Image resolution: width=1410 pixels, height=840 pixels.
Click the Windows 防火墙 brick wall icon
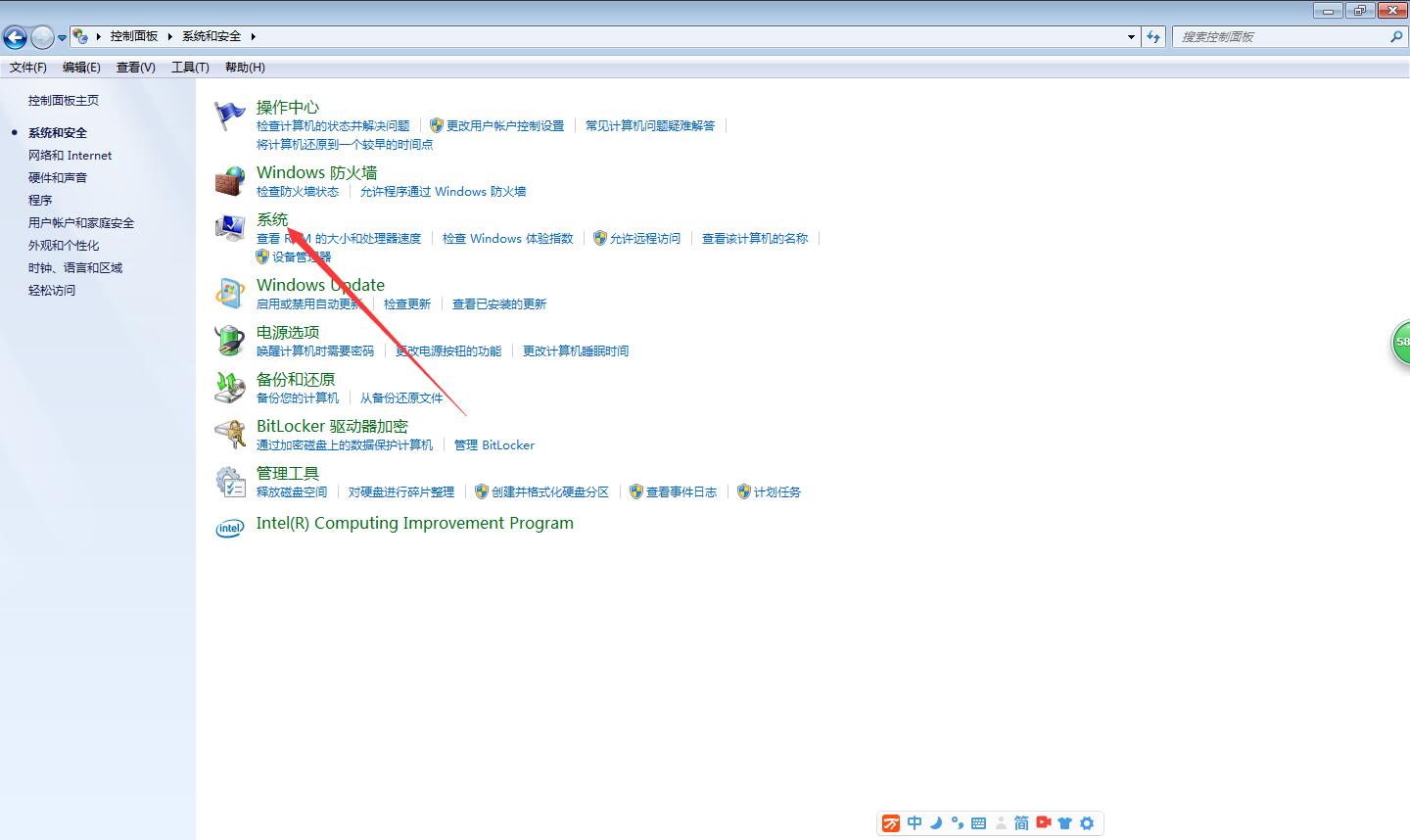point(230,181)
